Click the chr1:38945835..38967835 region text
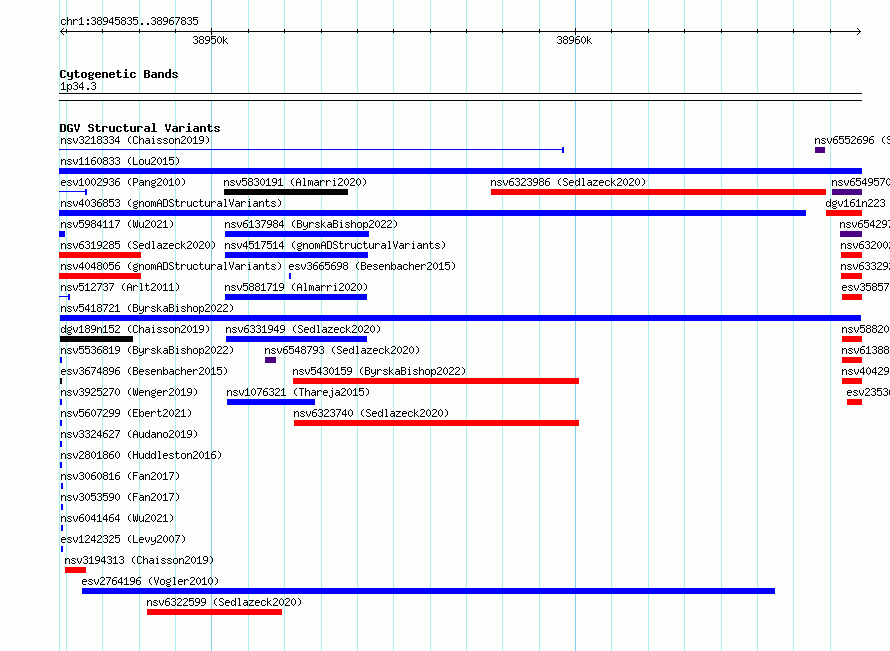 point(129,21)
